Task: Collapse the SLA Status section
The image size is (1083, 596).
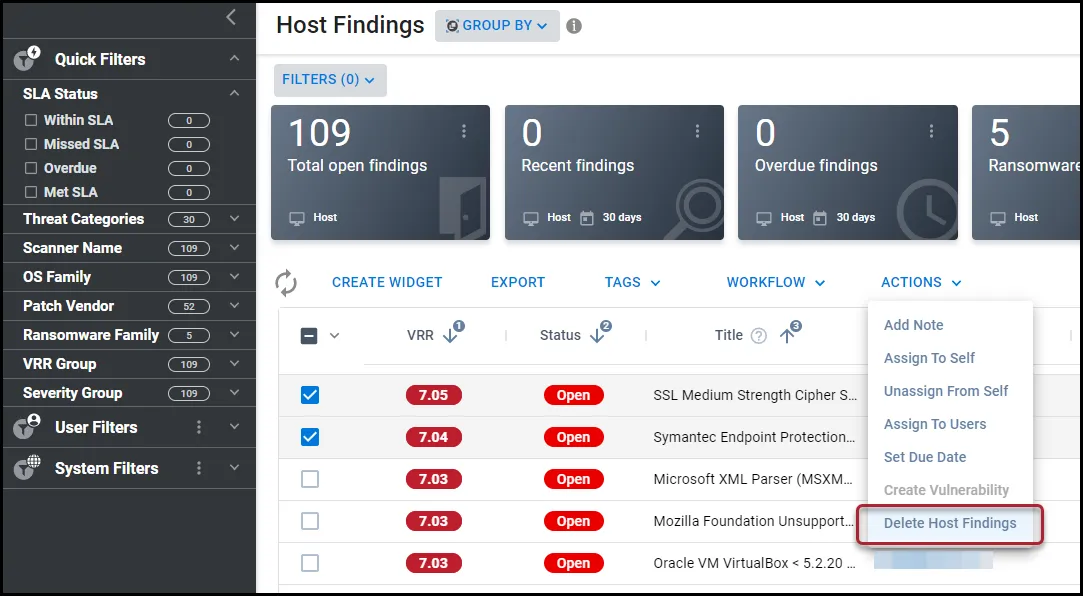Action: [x=235, y=93]
